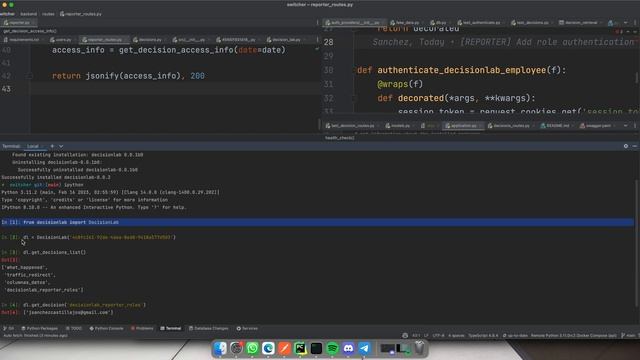
Task: Switch to the decisions_routes.py tab
Action: click(x=511, y=125)
